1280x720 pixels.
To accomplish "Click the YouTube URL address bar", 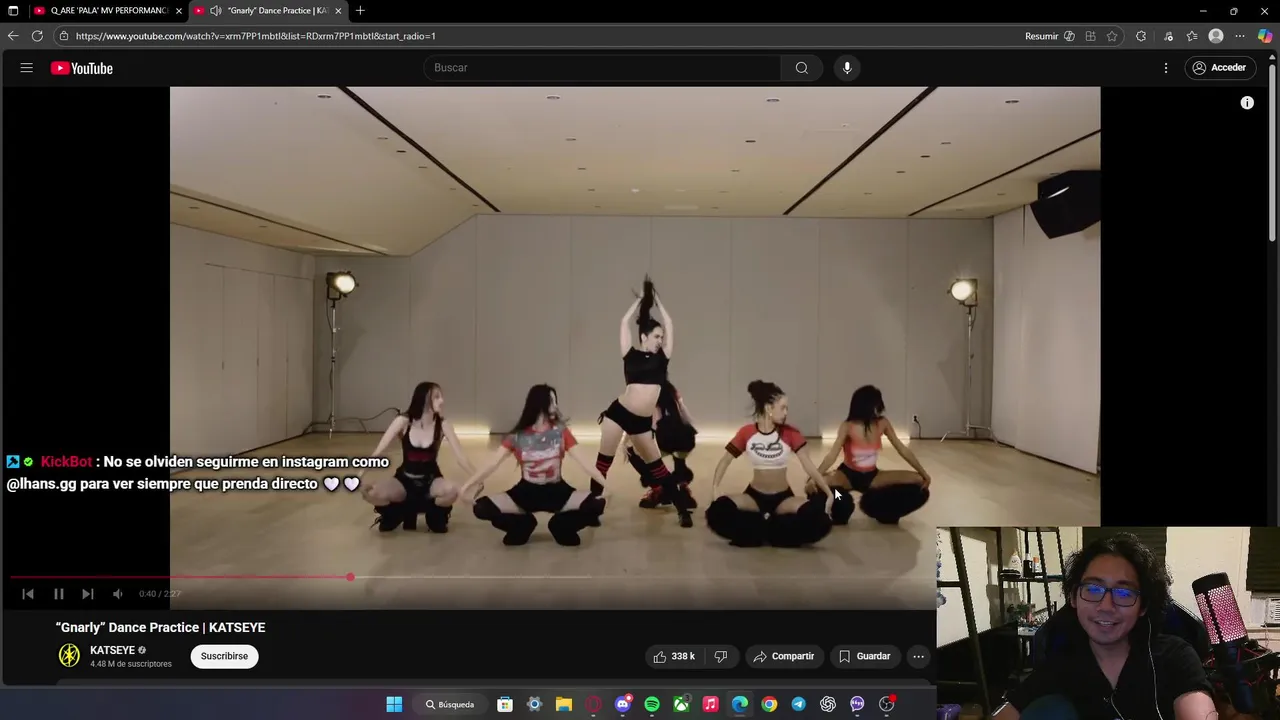I will coord(540,36).
